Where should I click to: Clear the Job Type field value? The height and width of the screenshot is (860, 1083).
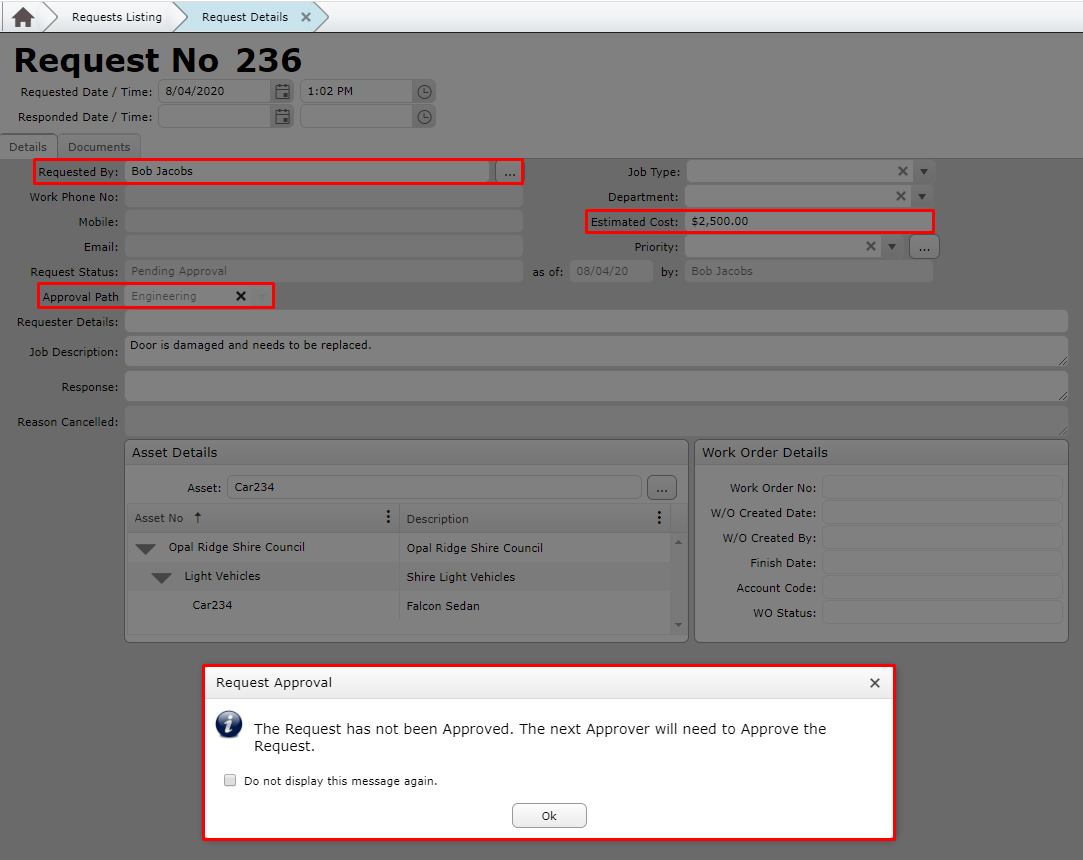902,171
